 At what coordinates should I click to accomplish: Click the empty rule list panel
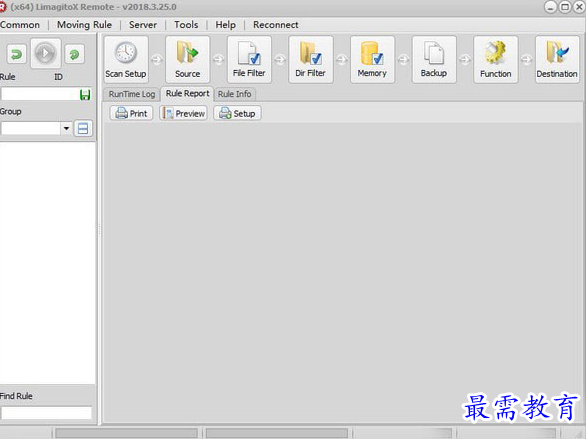click(47, 263)
